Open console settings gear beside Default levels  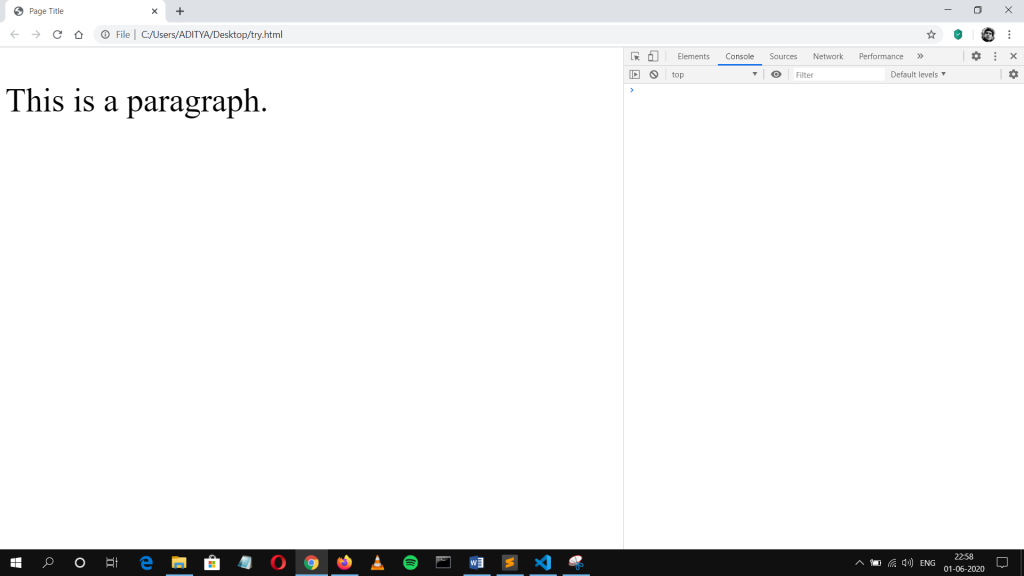point(1013,75)
